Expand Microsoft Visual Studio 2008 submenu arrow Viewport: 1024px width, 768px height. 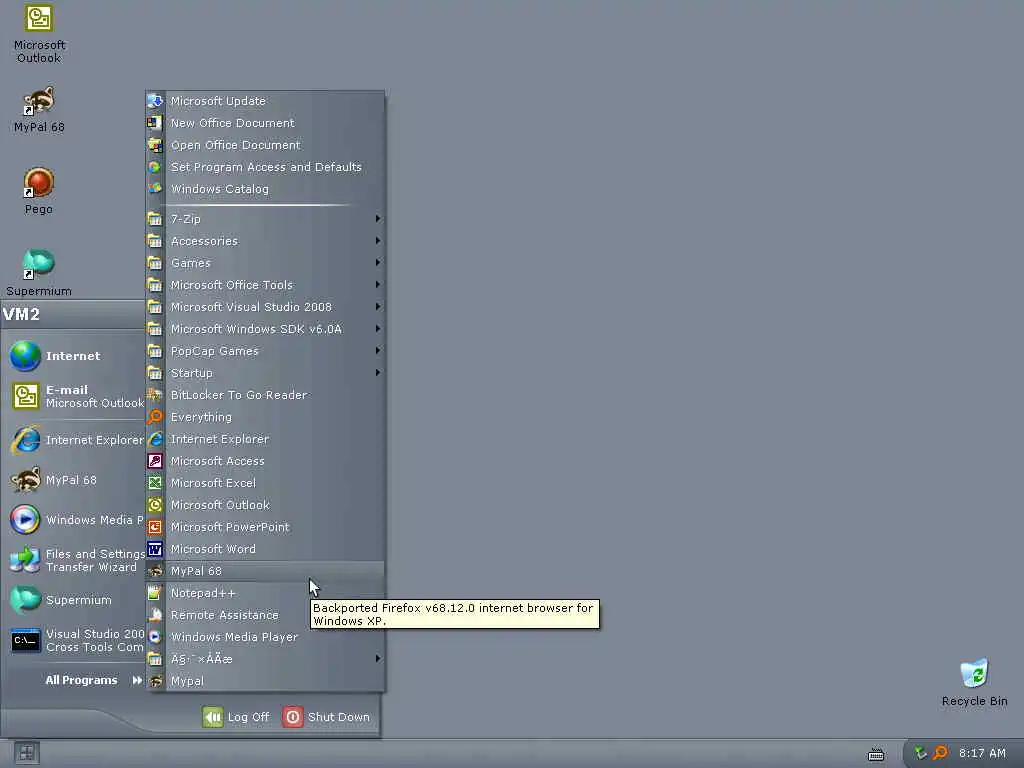click(377, 307)
